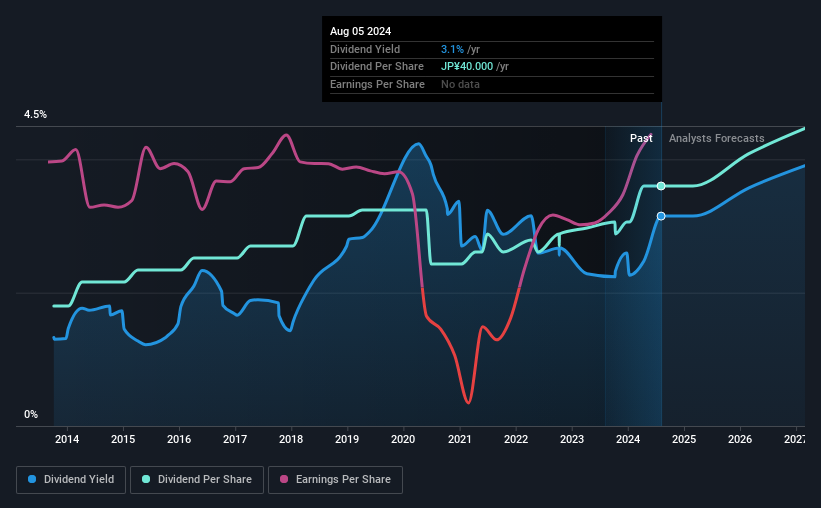Click the pink dot in the Earnings Per Share legend
821x508 pixels.
point(284,479)
